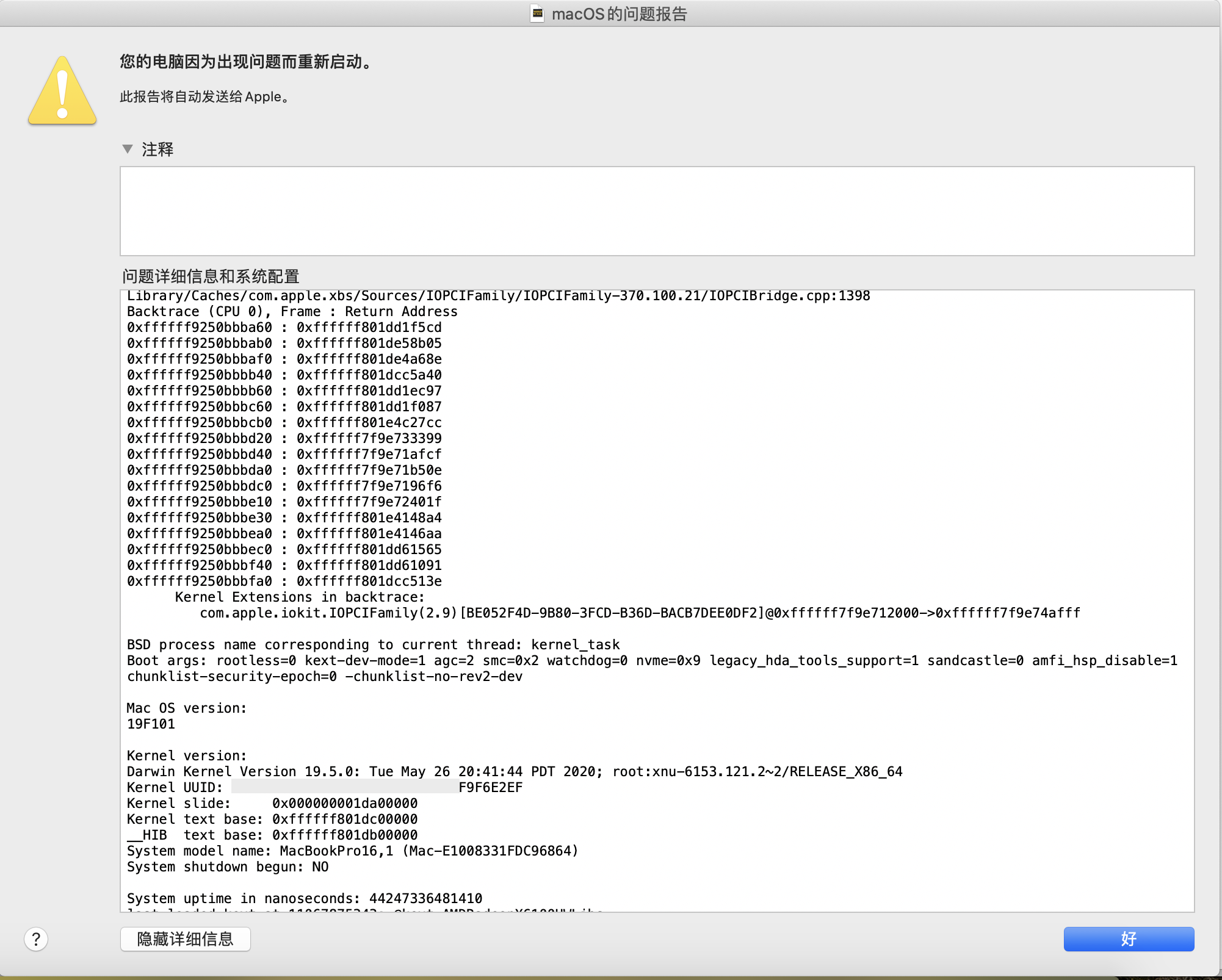
Task: Click the window title macOS的问题报告
Action: 619,13
